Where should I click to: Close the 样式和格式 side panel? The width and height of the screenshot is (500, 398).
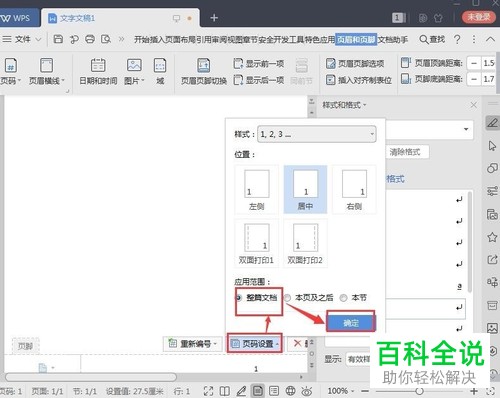474,105
